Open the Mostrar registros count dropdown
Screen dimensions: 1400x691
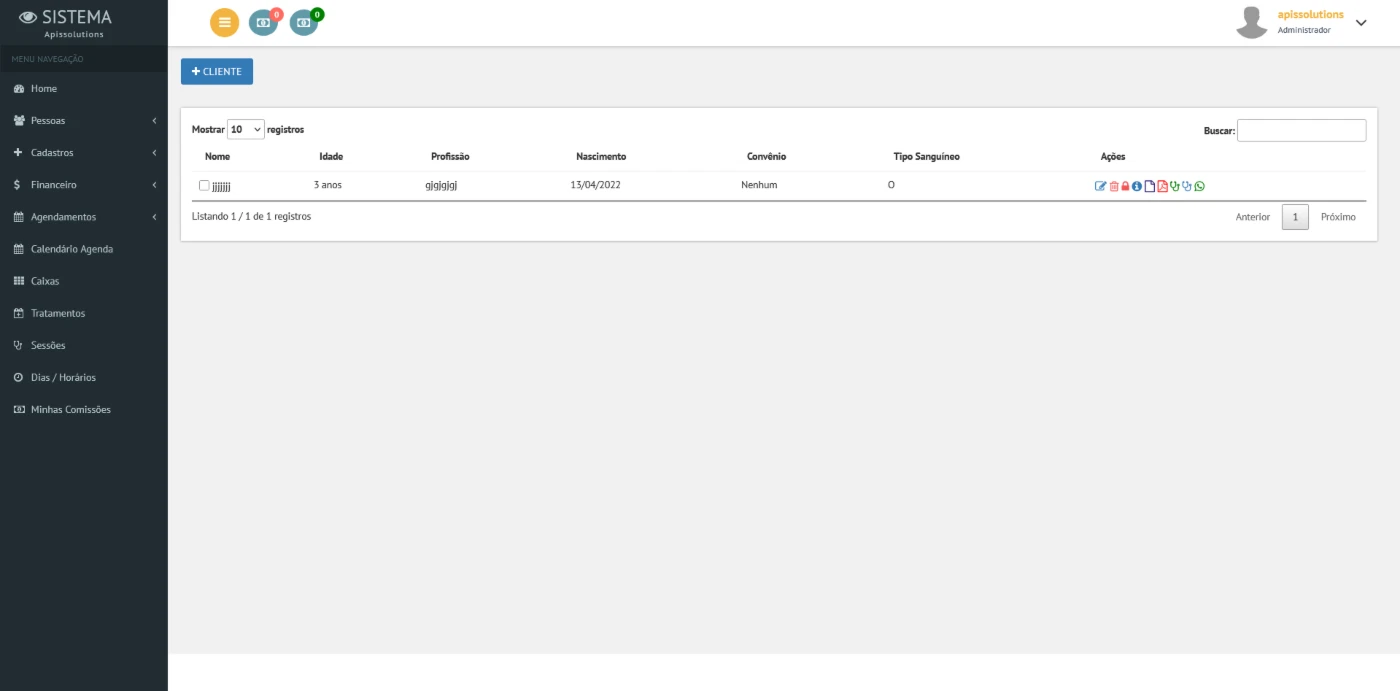[x=246, y=129]
